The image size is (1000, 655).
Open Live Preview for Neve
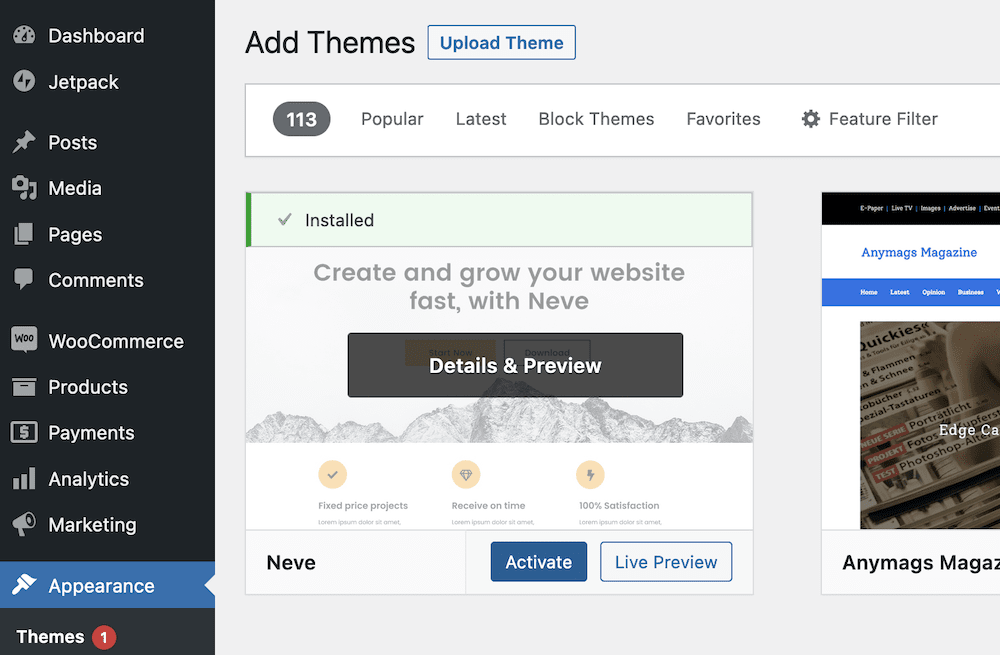point(665,562)
